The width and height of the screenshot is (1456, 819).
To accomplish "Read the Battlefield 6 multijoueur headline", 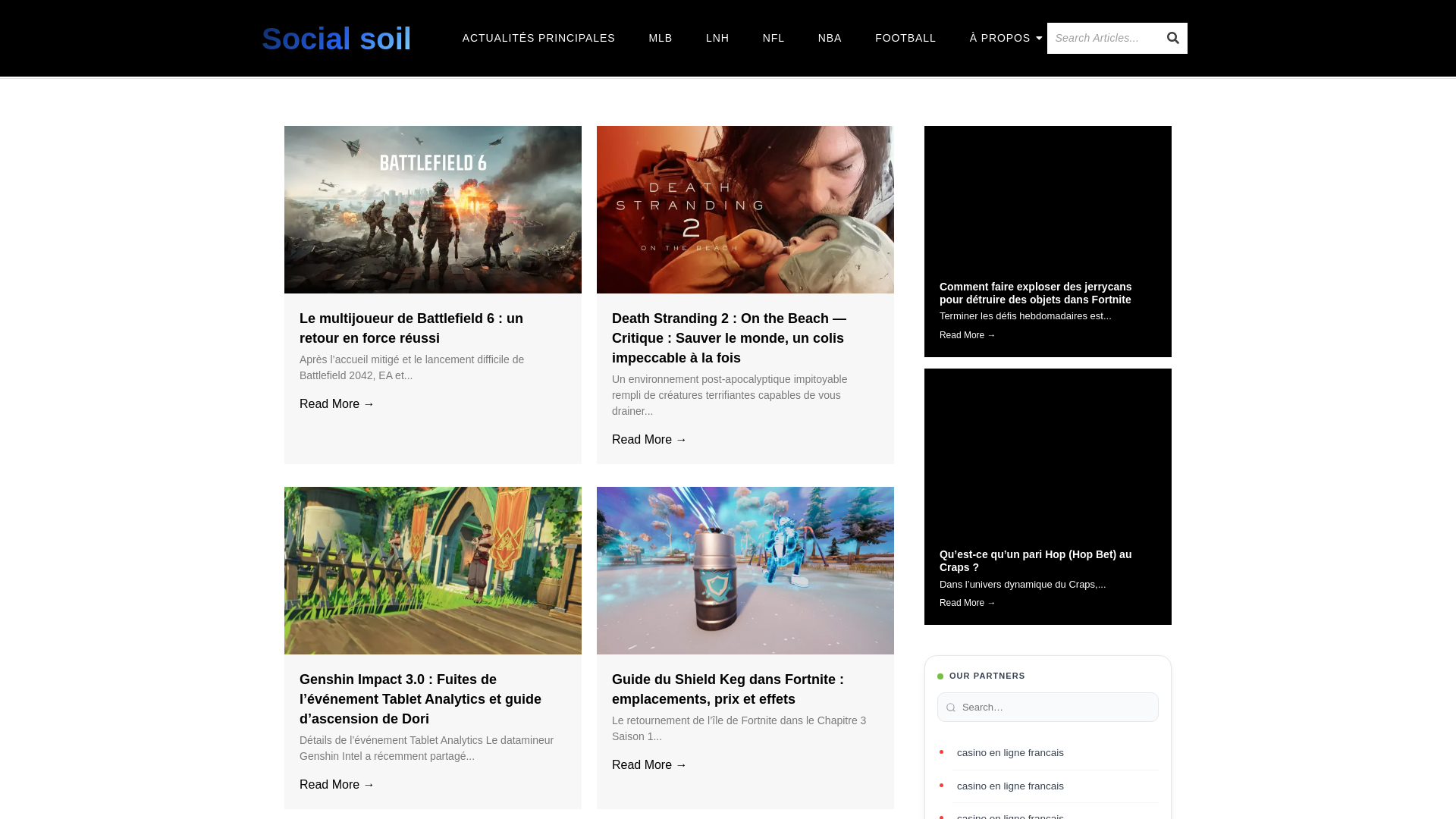I will [x=411, y=328].
